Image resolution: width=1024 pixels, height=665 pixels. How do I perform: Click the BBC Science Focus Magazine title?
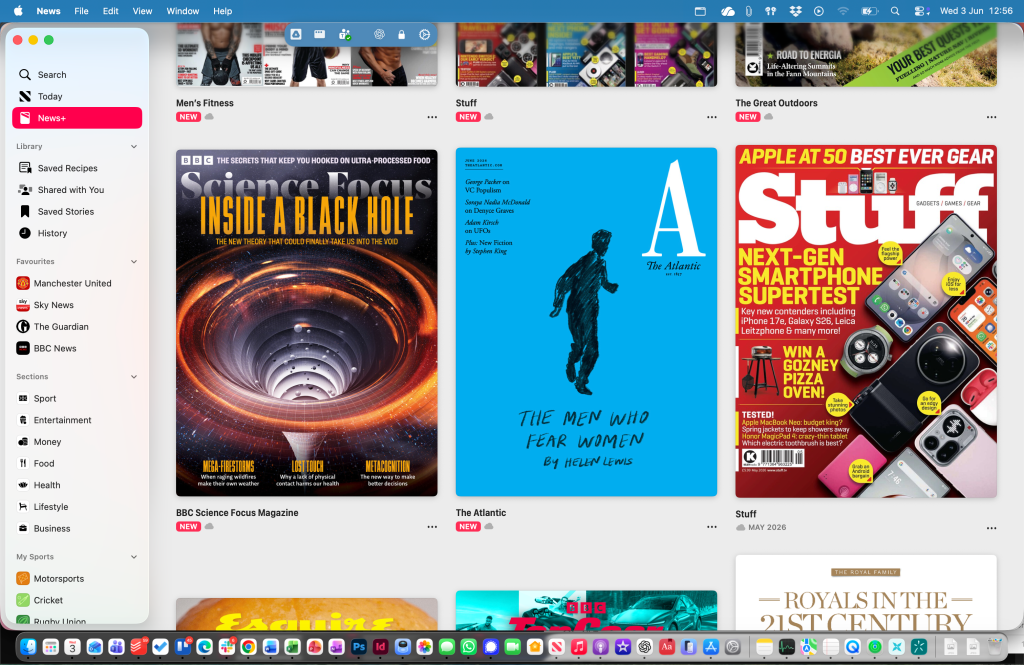pyautogui.click(x=237, y=513)
